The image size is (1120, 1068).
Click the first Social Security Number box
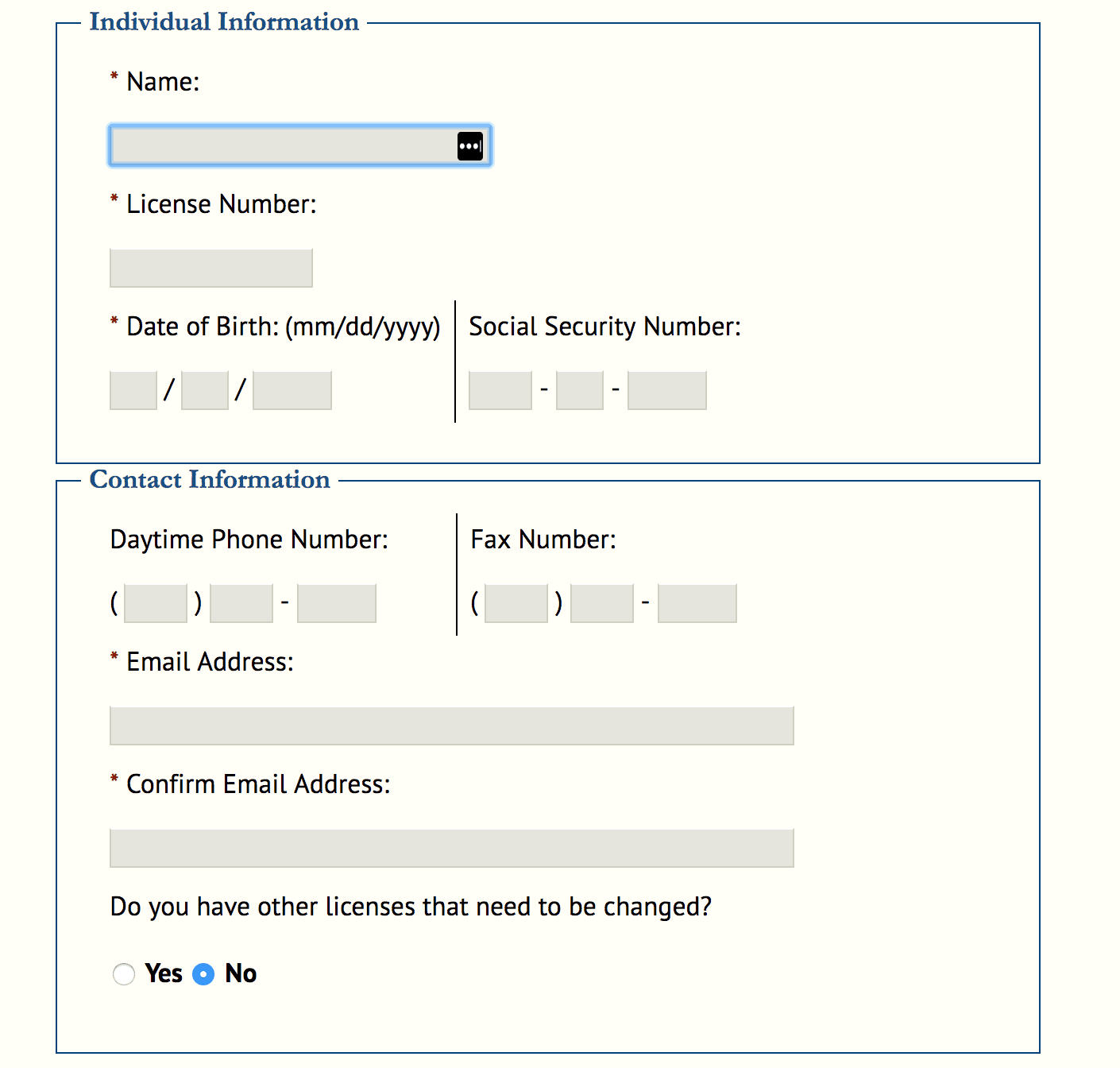pyautogui.click(x=500, y=390)
